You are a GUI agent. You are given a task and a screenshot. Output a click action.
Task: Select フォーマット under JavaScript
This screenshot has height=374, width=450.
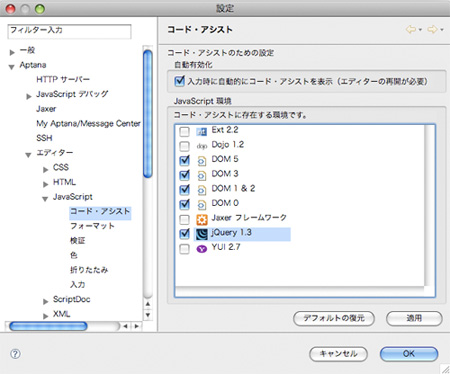point(92,226)
